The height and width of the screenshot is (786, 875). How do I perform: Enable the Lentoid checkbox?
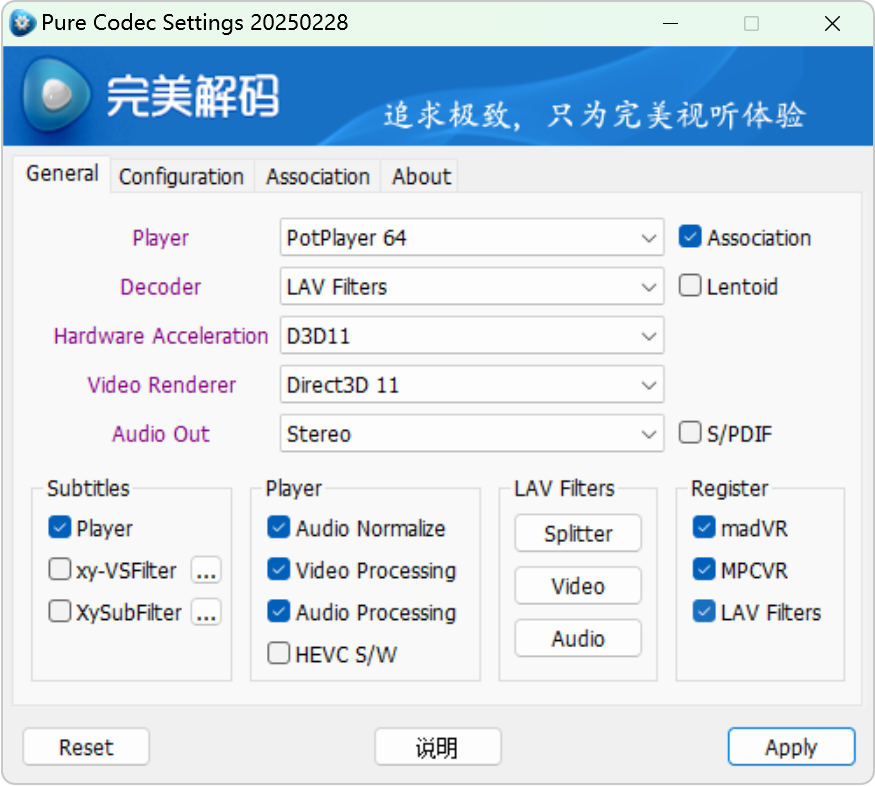tap(690, 287)
